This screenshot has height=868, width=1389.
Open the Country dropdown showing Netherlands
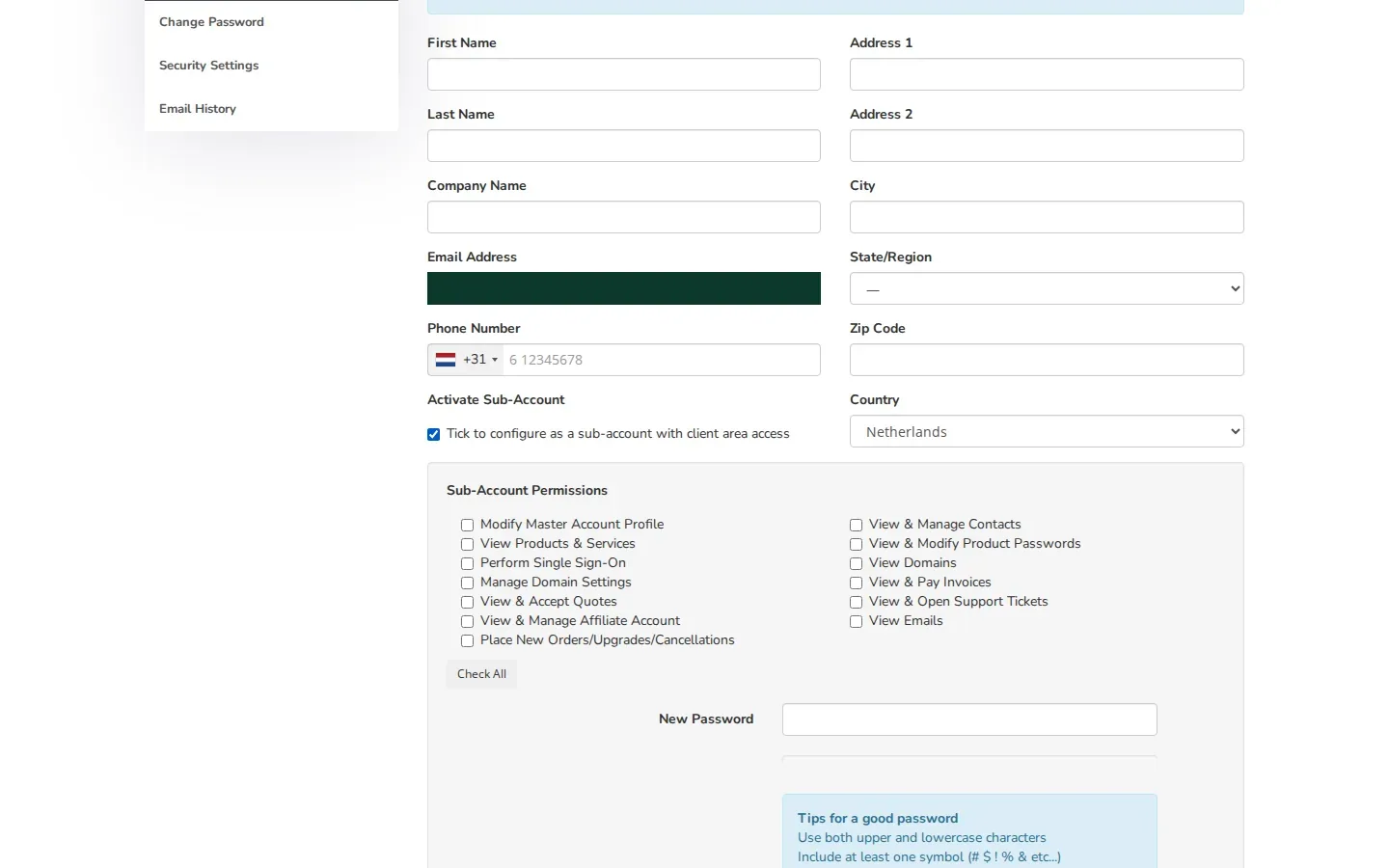point(1047,431)
